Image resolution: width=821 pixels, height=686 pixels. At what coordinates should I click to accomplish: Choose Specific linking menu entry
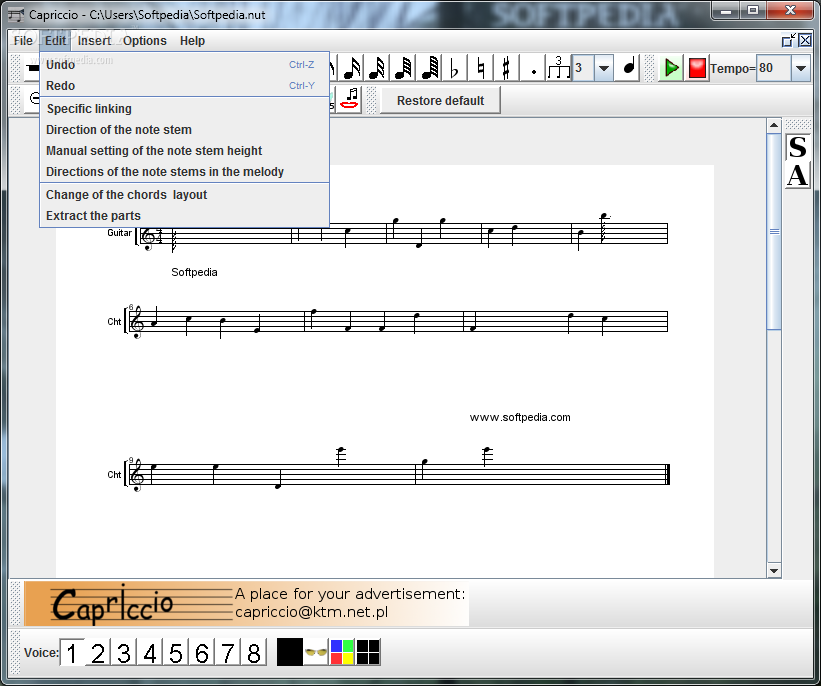click(184, 109)
